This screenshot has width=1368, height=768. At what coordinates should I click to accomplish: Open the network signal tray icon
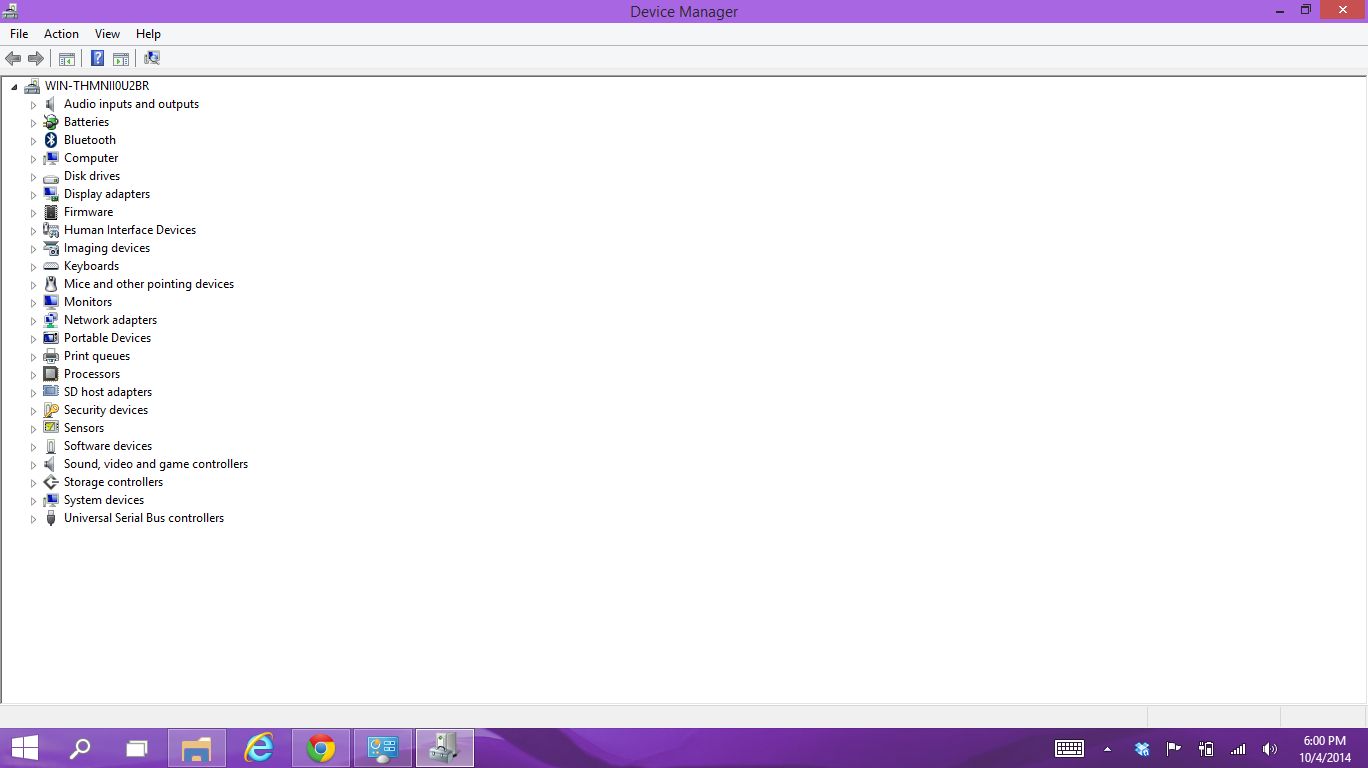1238,748
